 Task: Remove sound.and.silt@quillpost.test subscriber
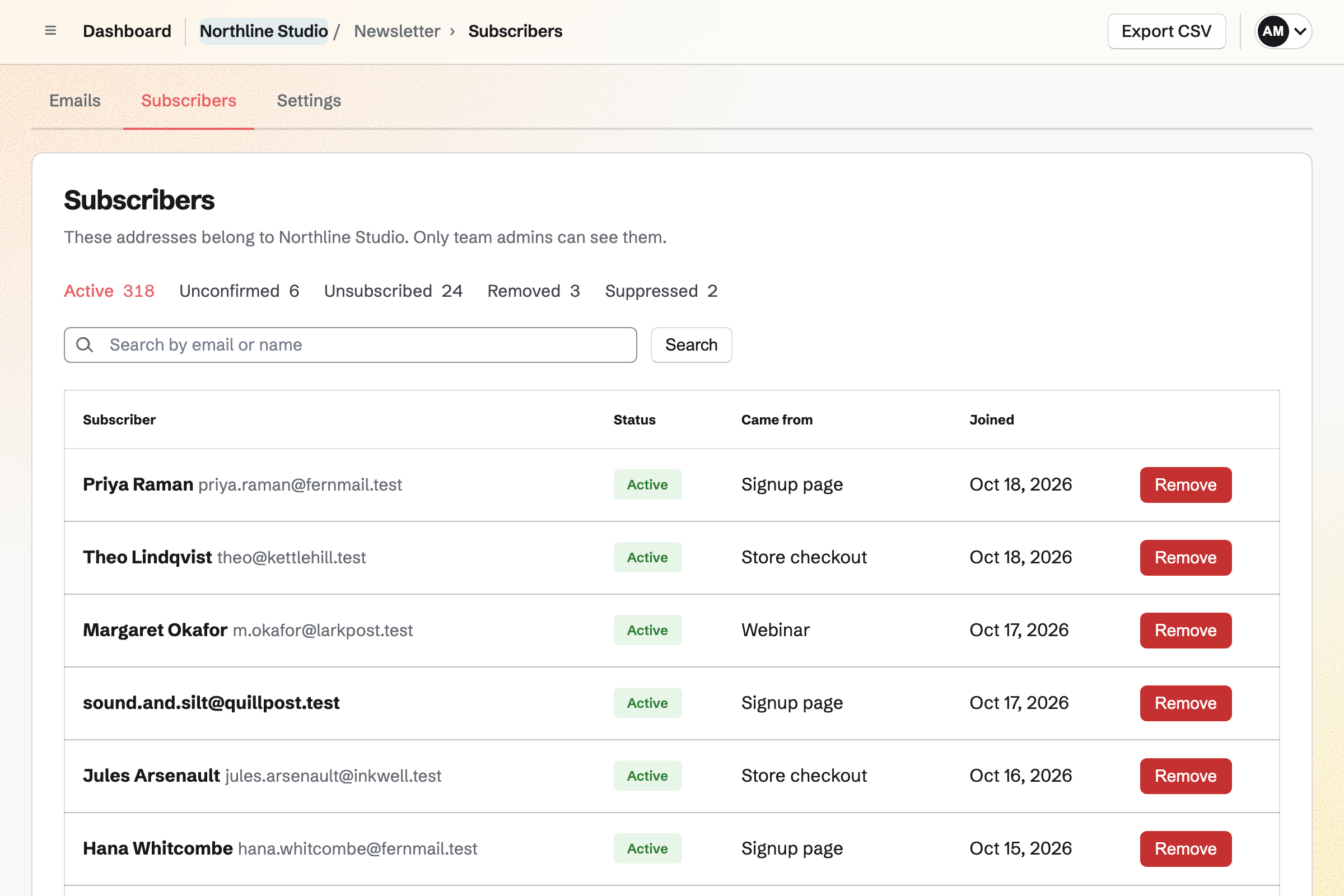[1185, 703]
